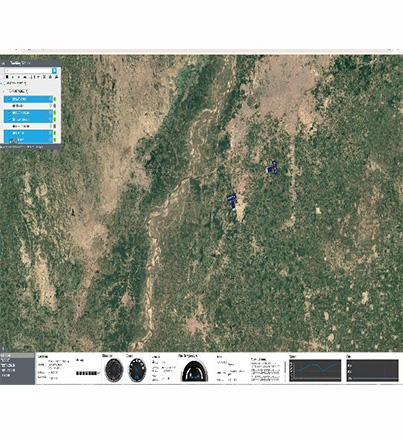The height and width of the screenshot is (440, 403).
Task: Click the segmented battery level bar
Action: [x=87, y=373]
